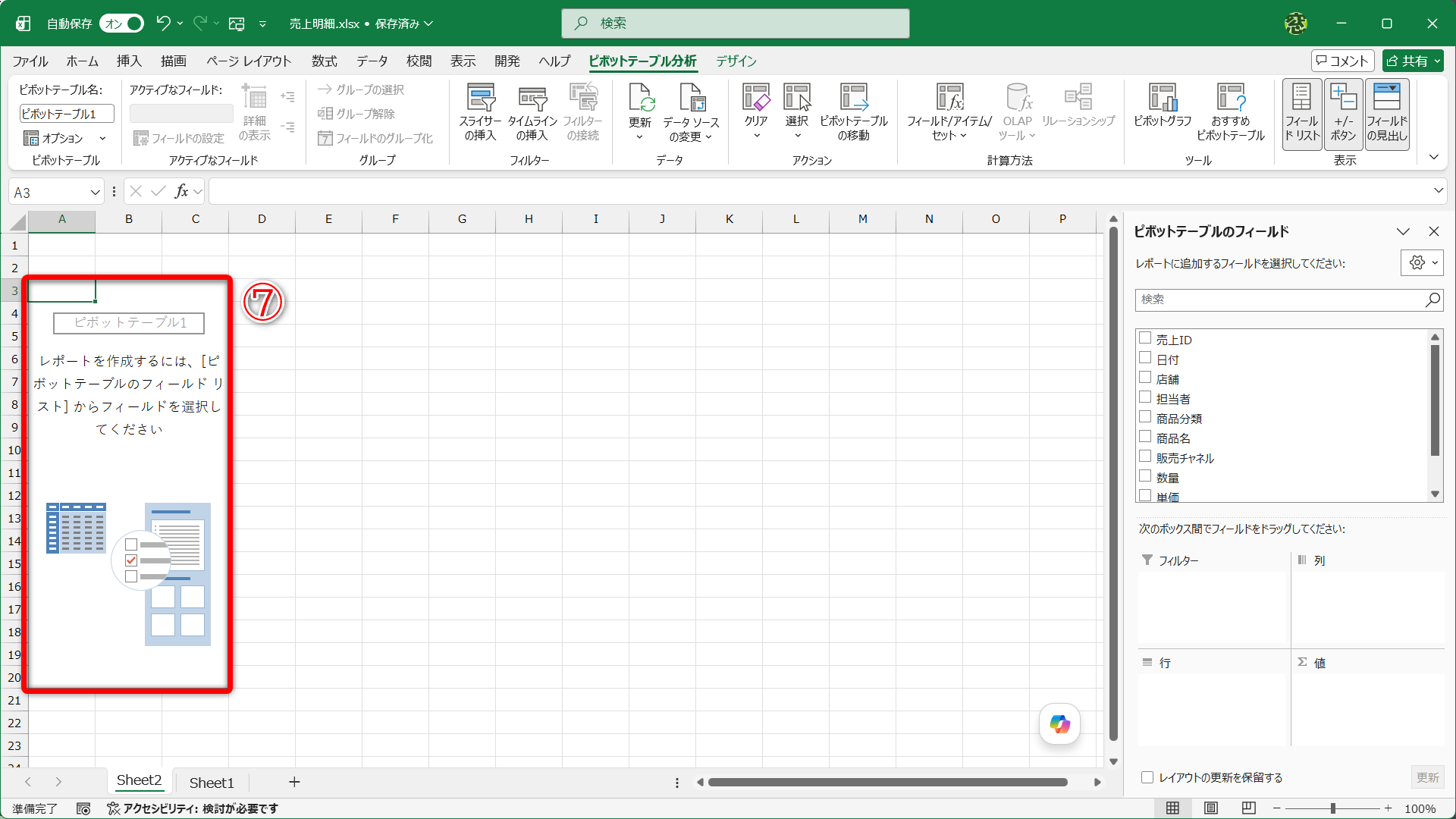1456x819 pixels.
Task: Switch to the 数式 tab
Action: click(x=324, y=61)
